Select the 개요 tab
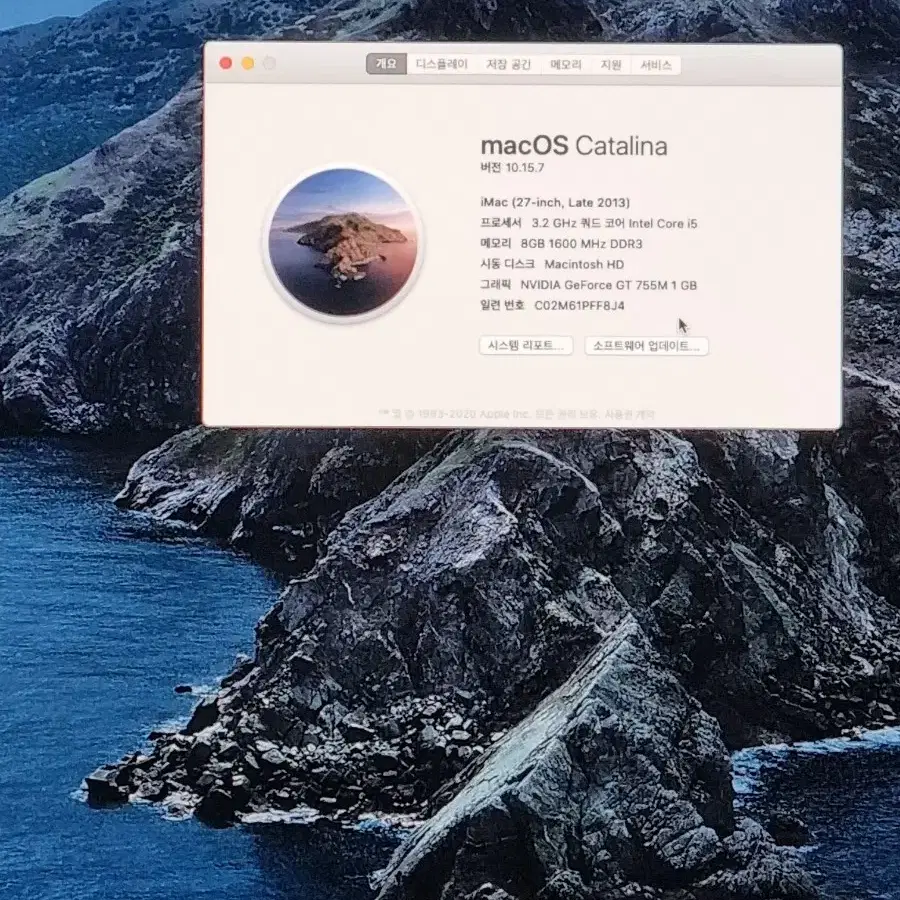The width and height of the screenshot is (900, 900). tap(386, 64)
